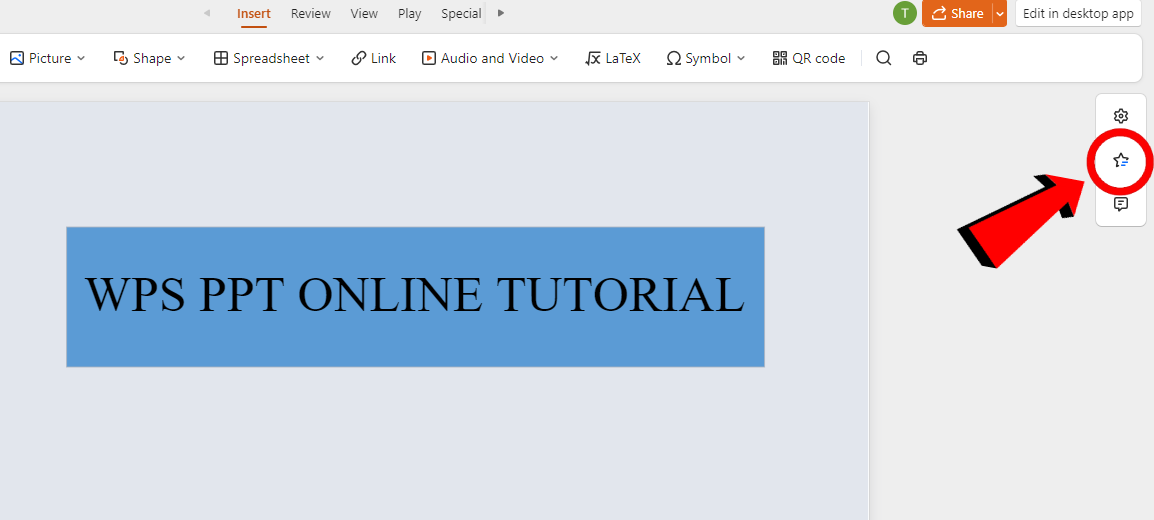Click the green T user avatar
Image resolution: width=1154 pixels, height=520 pixels.
coord(905,13)
